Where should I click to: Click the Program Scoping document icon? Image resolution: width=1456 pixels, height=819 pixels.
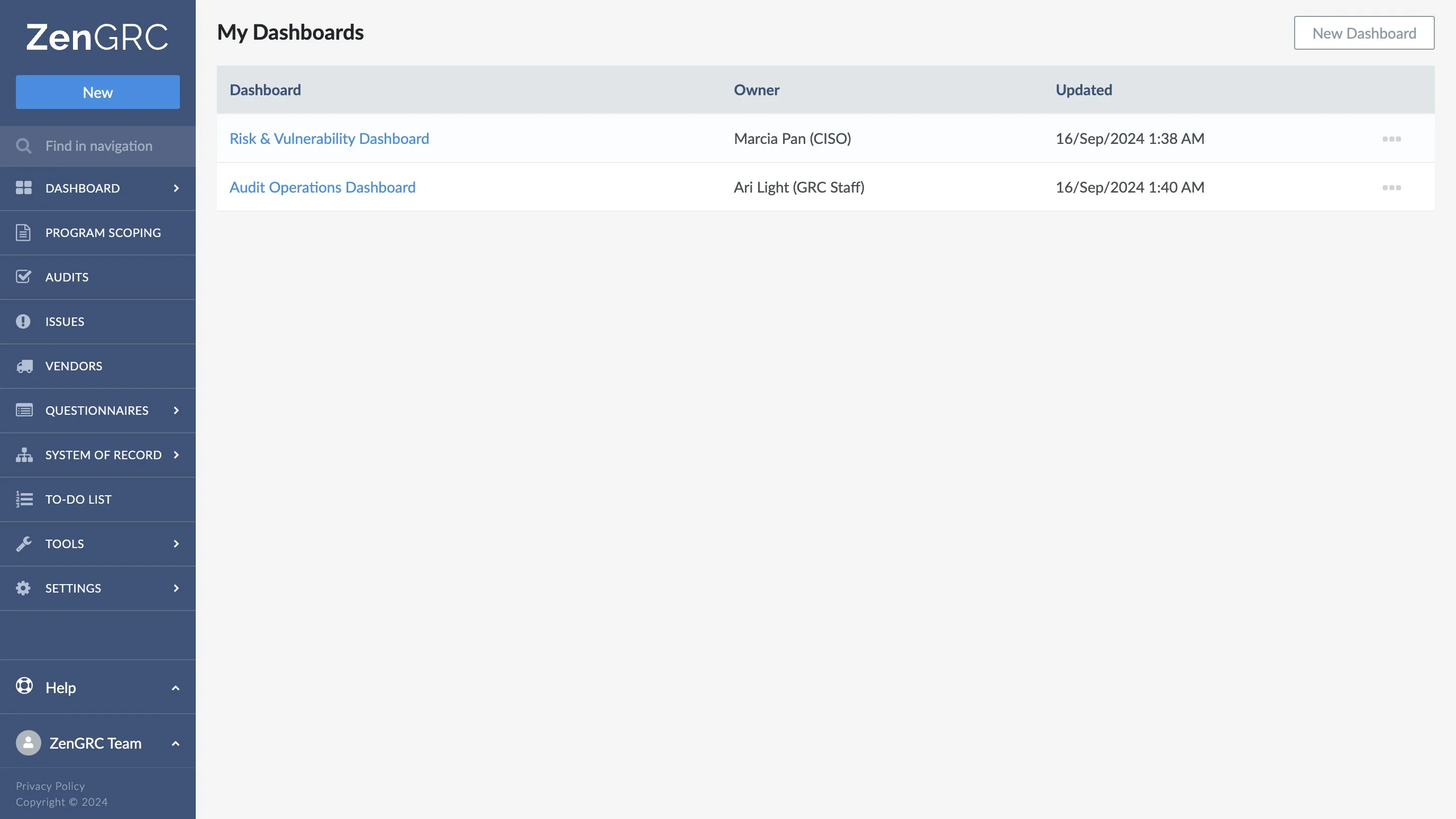coord(23,232)
